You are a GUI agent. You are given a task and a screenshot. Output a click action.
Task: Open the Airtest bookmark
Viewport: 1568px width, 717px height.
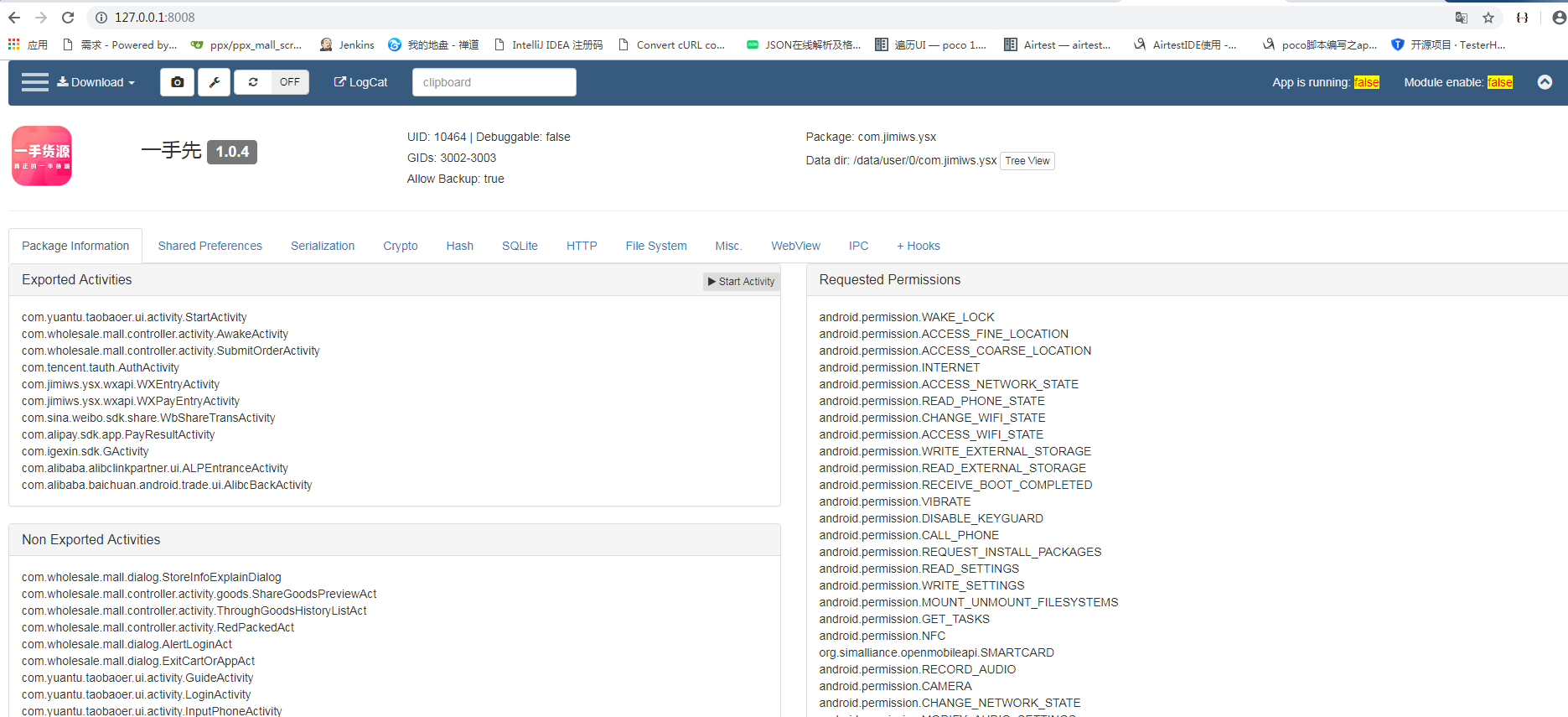[1057, 45]
